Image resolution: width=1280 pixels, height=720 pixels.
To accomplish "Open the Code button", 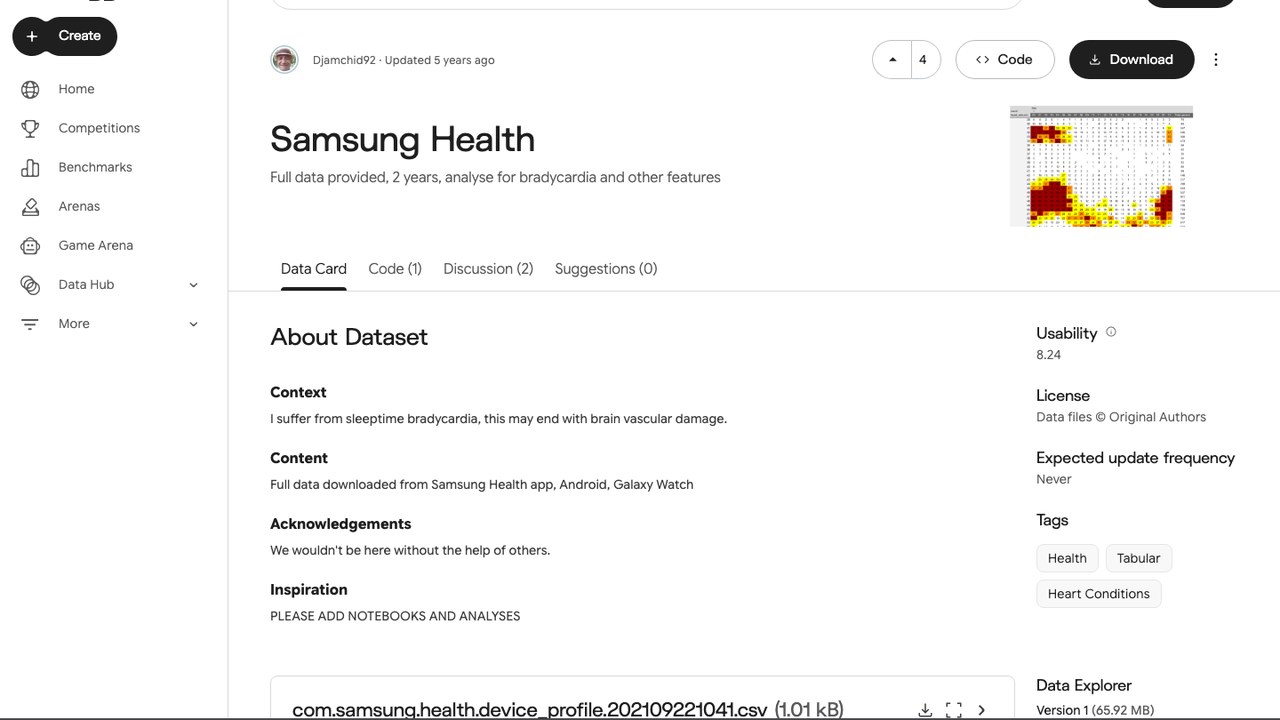I will (x=1004, y=60).
